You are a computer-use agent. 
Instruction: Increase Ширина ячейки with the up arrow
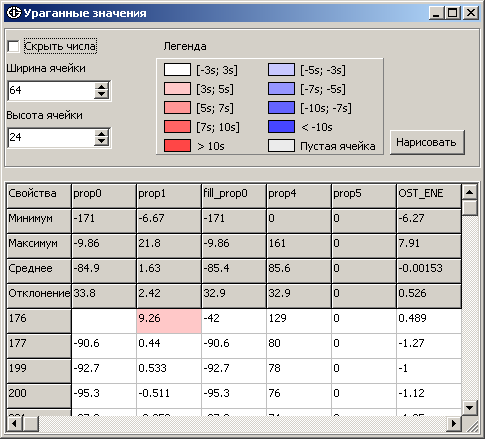[101, 86]
